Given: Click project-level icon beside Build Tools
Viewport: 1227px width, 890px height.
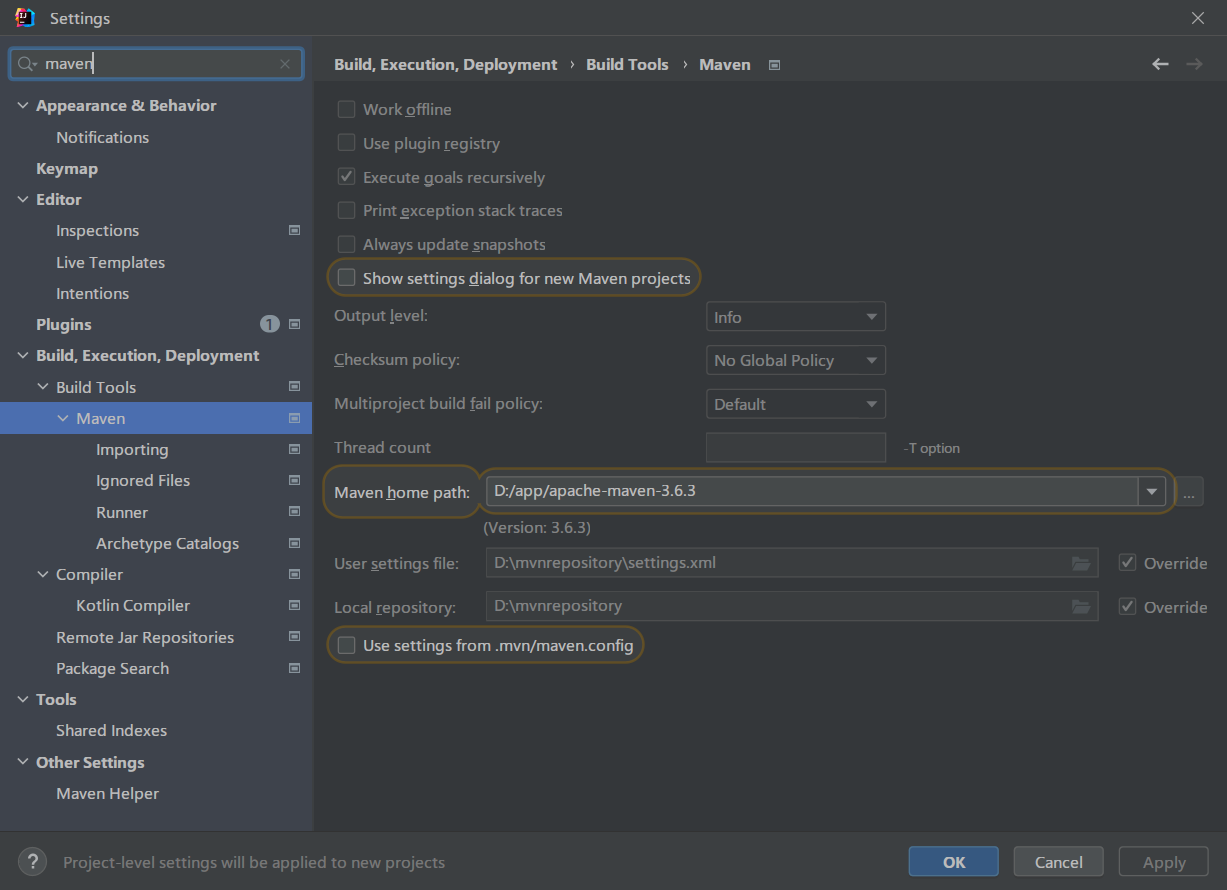Looking at the screenshot, I should (x=294, y=387).
